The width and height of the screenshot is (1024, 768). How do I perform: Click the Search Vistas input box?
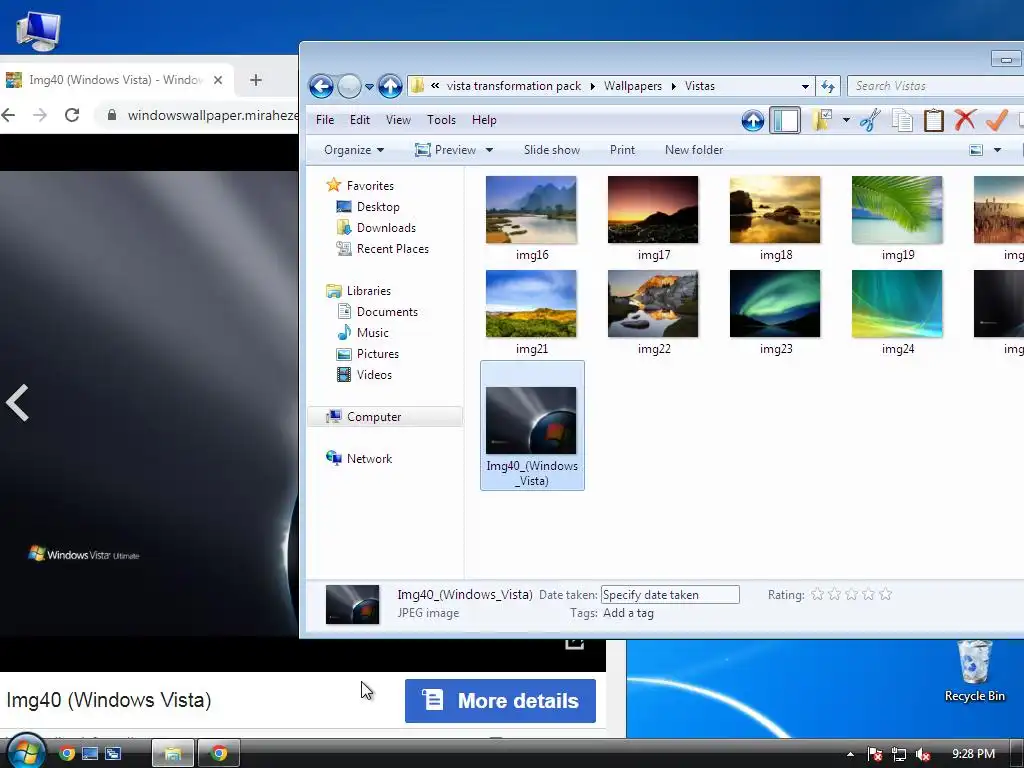pyautogui.click(x=935, y=86)
